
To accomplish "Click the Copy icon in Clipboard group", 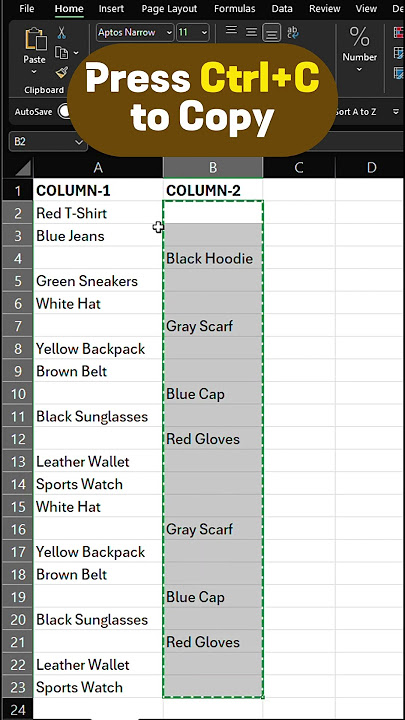I will 62,52.
